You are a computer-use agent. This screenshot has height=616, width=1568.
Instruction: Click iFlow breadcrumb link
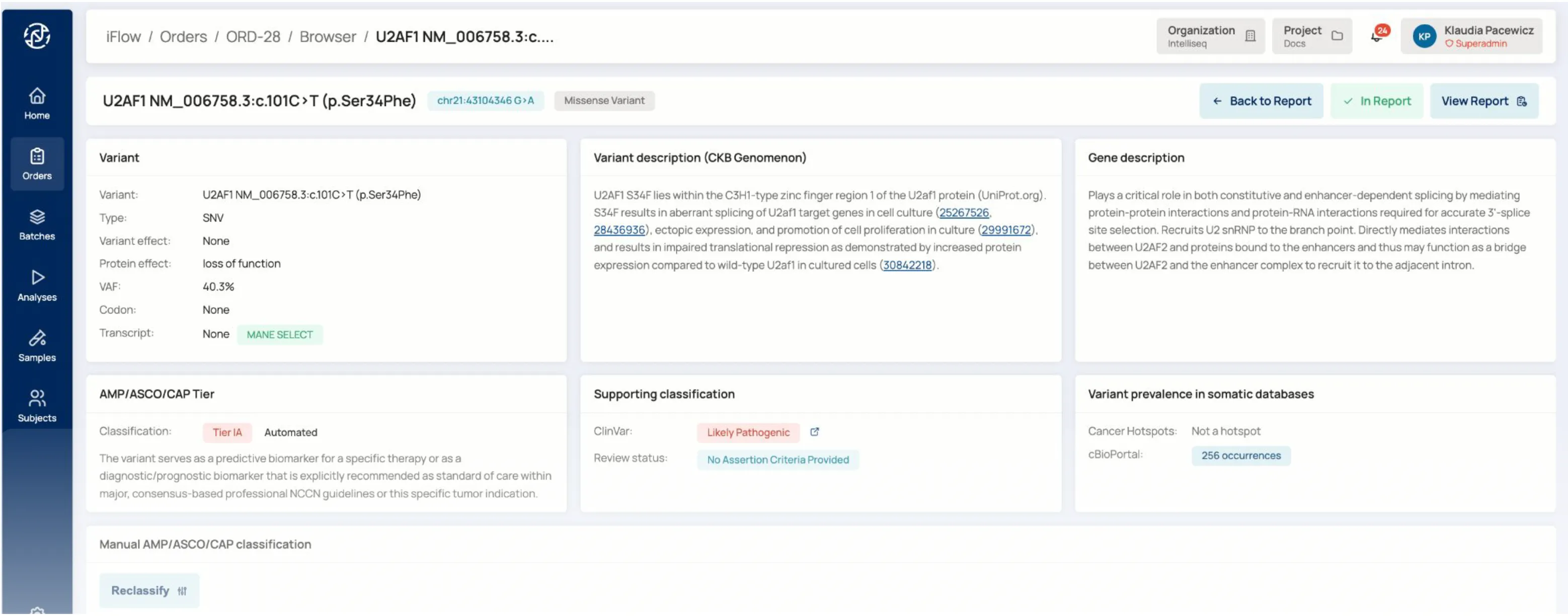[x=124, y=37]
